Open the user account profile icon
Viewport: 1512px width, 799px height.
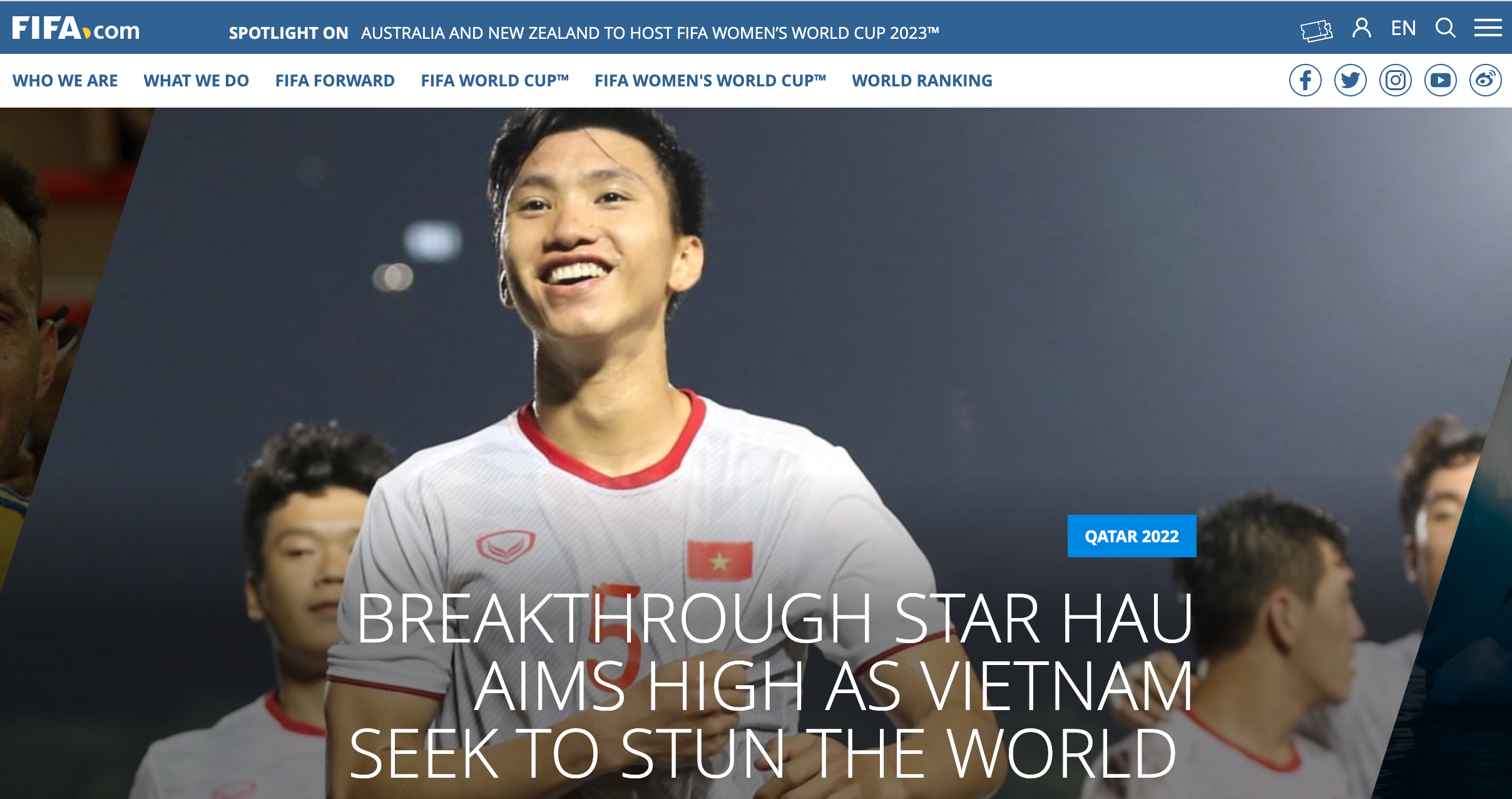pyautogui.click(x=1361, y=28)
